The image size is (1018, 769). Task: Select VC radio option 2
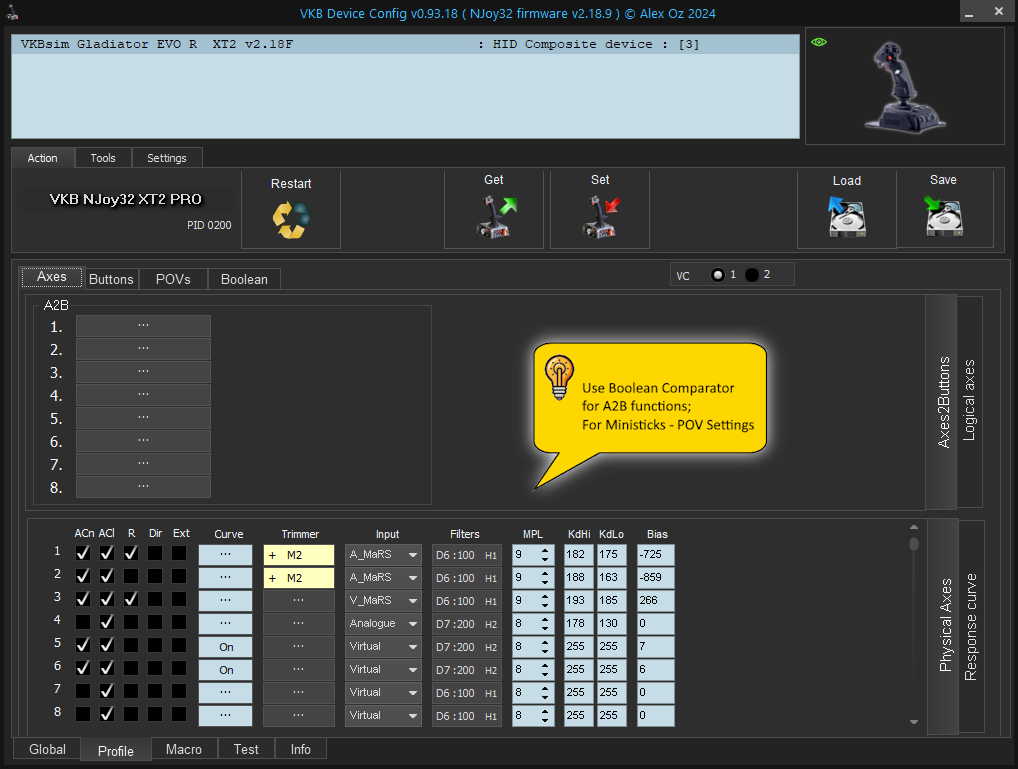[x=752, y=275]
